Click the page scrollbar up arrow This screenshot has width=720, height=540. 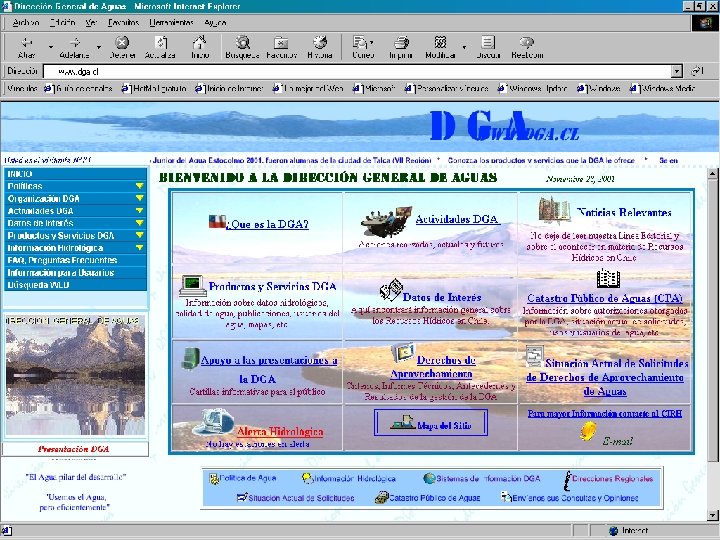pos(713,174)
